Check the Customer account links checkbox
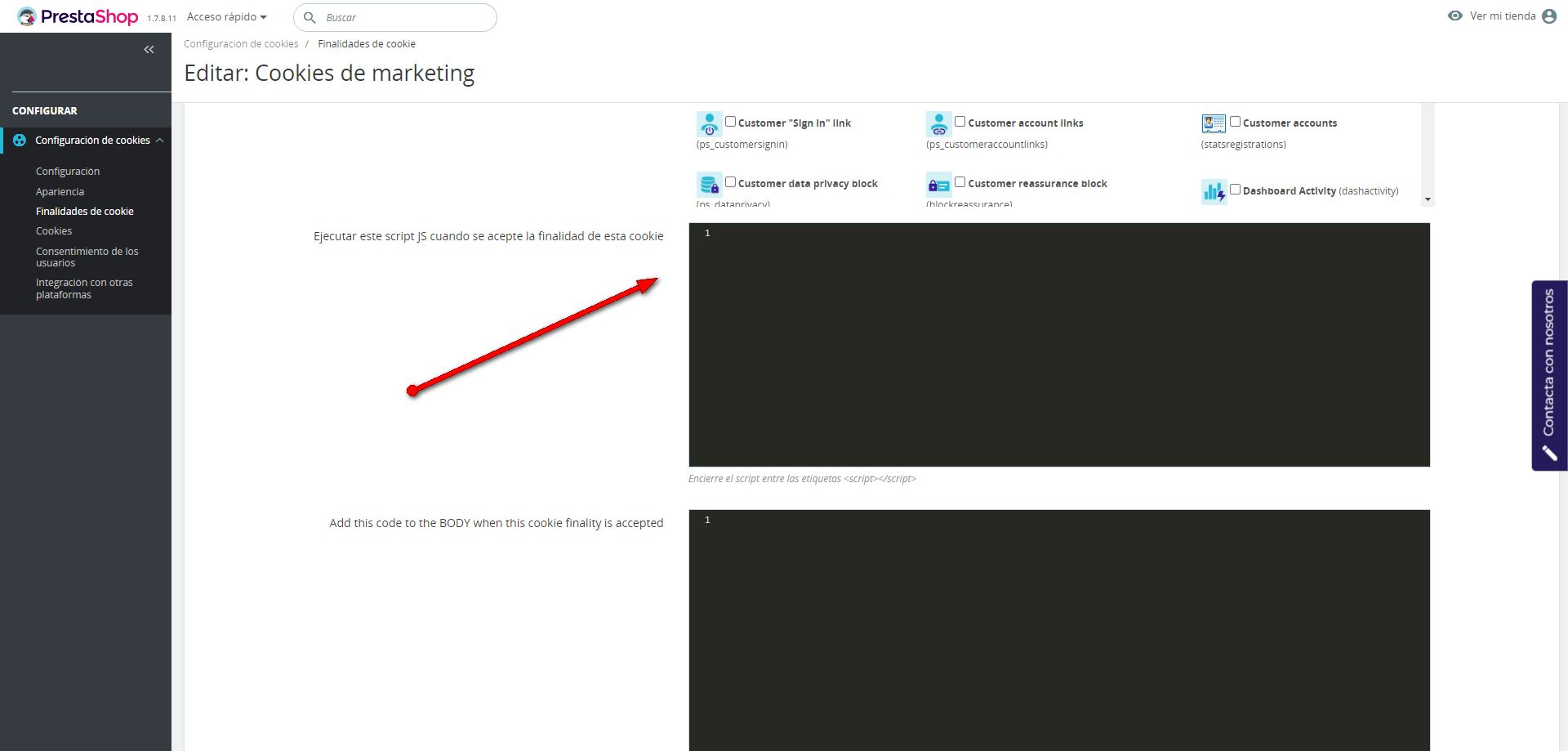1568x751 pixels. (960, 122)
